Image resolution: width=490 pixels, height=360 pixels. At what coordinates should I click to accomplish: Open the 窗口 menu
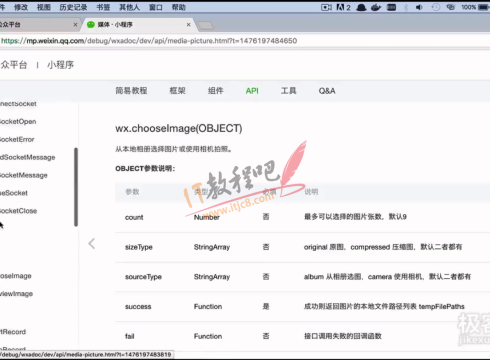(155, 7)
